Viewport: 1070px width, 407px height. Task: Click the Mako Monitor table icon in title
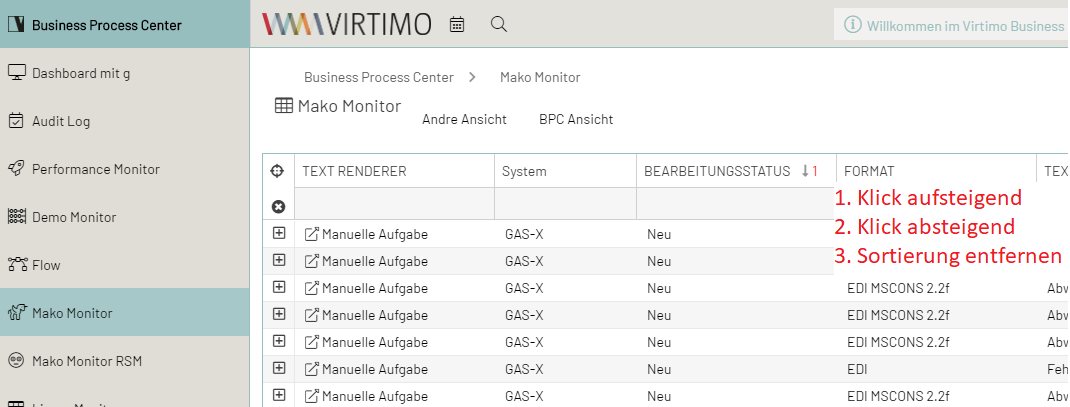pos(283,106)
